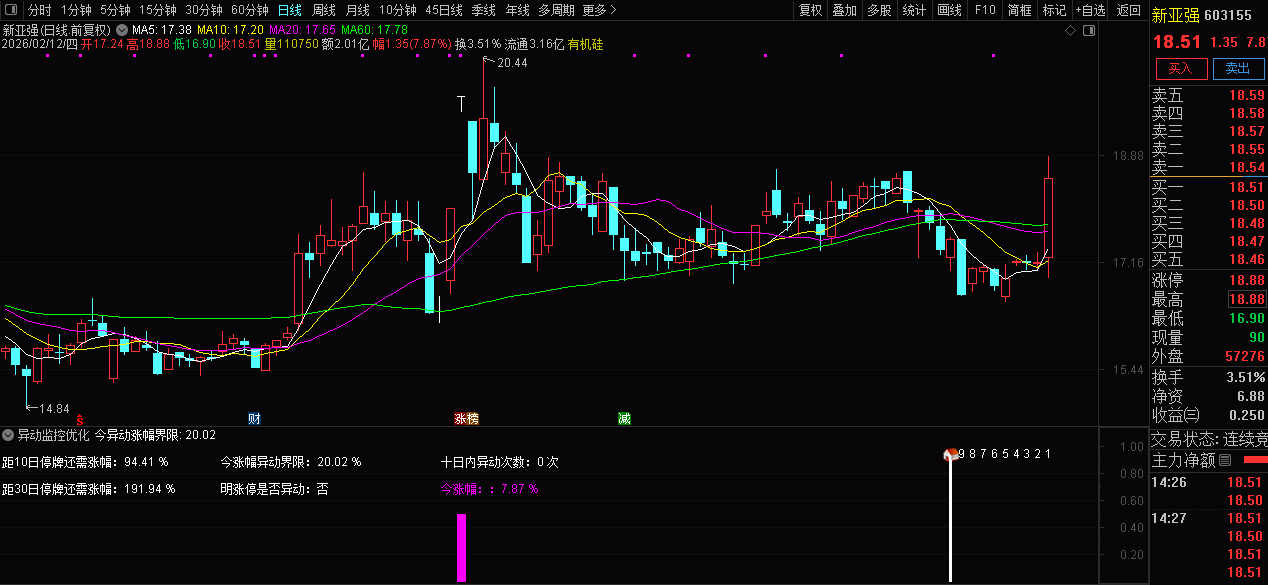Viewport: 1268px width, 585px height.
Task: Click the blue 卖出 sell button
Action: tap(1238, 68)
